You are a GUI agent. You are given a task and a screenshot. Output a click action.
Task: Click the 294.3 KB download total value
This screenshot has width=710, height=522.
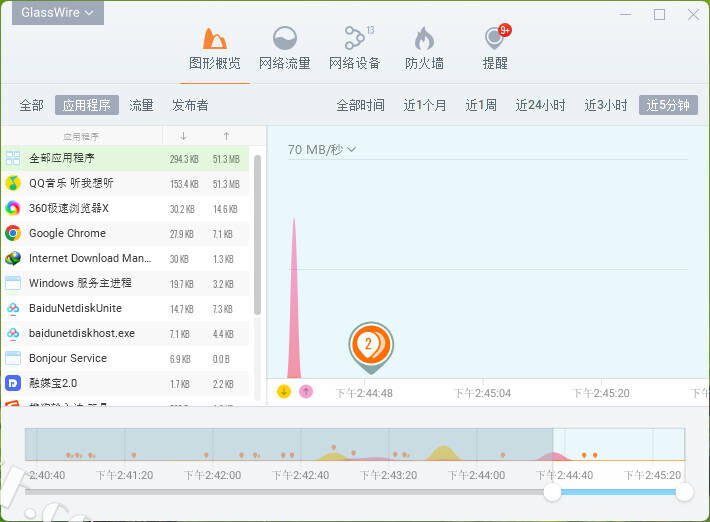pos(184,159)
